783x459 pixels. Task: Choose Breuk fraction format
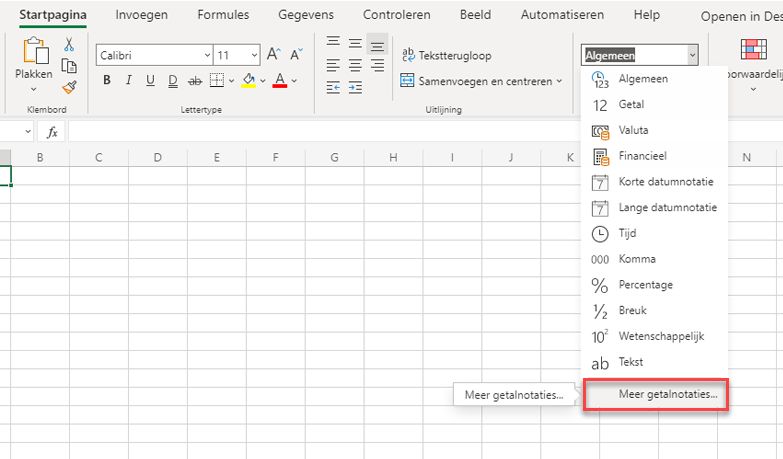coord(654,311)
